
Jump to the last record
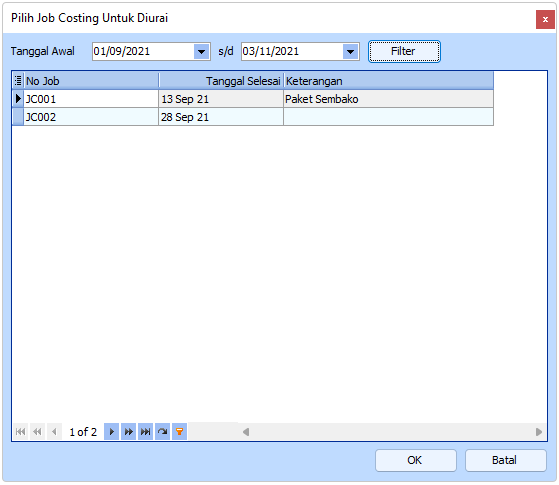pos(145,432)
